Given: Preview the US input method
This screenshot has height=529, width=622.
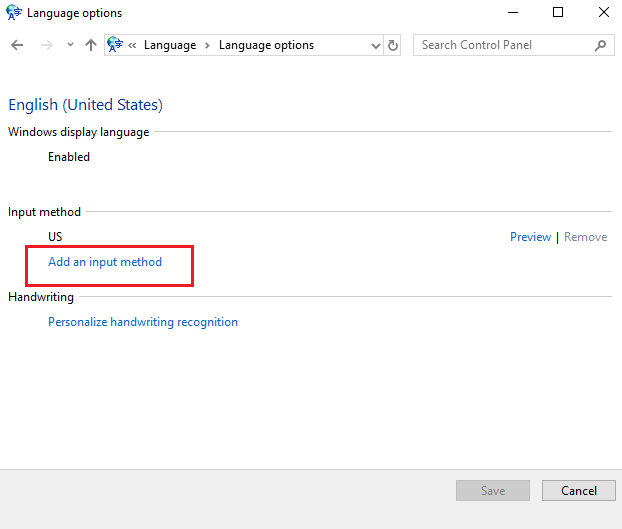Looking at the screenshot, I should pyautogui.click(x=530, y=237).
